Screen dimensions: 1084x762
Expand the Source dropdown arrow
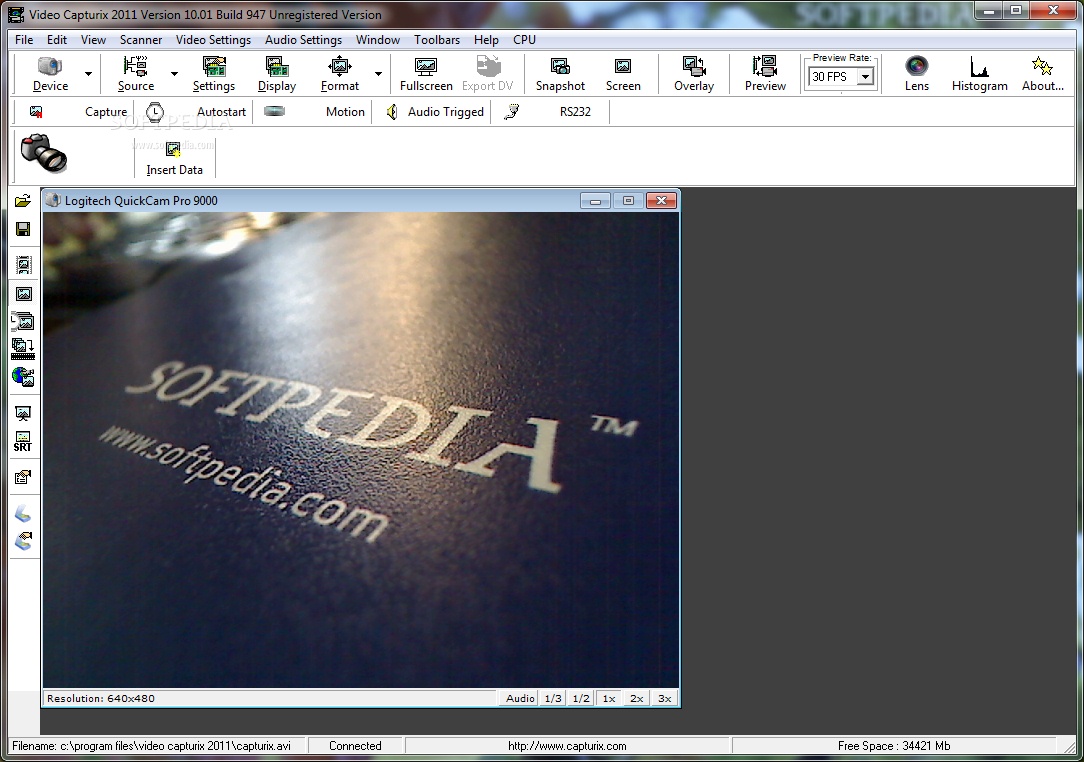(174, 74)
